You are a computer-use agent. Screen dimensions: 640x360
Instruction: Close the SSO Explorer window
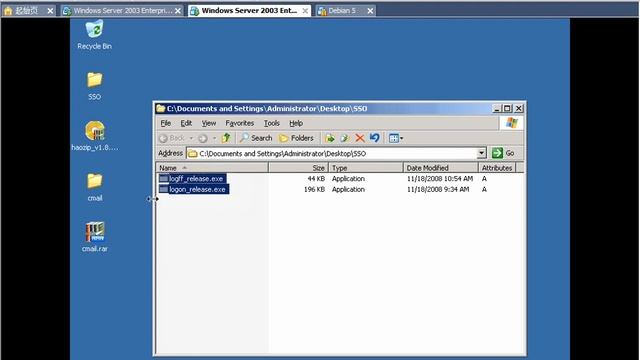pos(518,109)
